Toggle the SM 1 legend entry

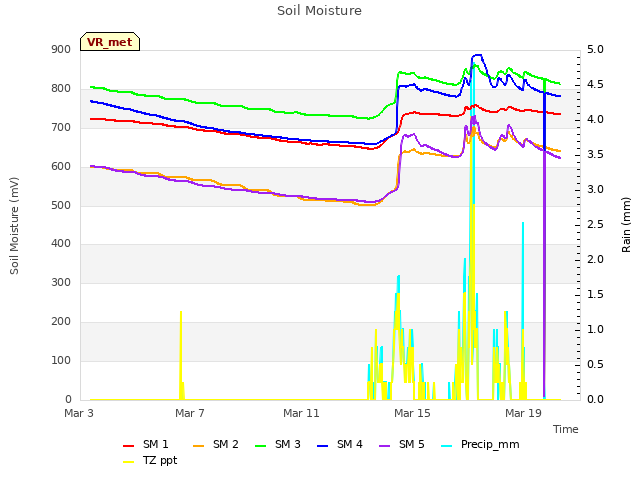point(146,444)
